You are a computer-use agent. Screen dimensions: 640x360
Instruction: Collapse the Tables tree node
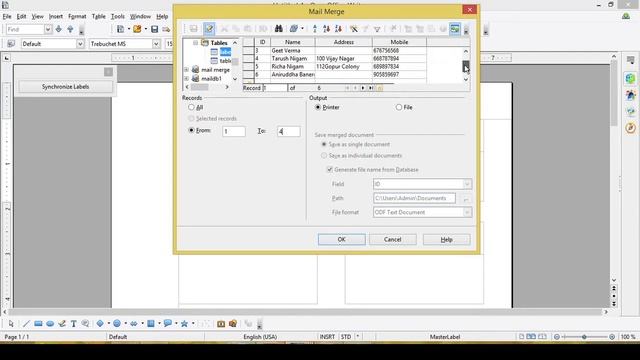point(196,42)
